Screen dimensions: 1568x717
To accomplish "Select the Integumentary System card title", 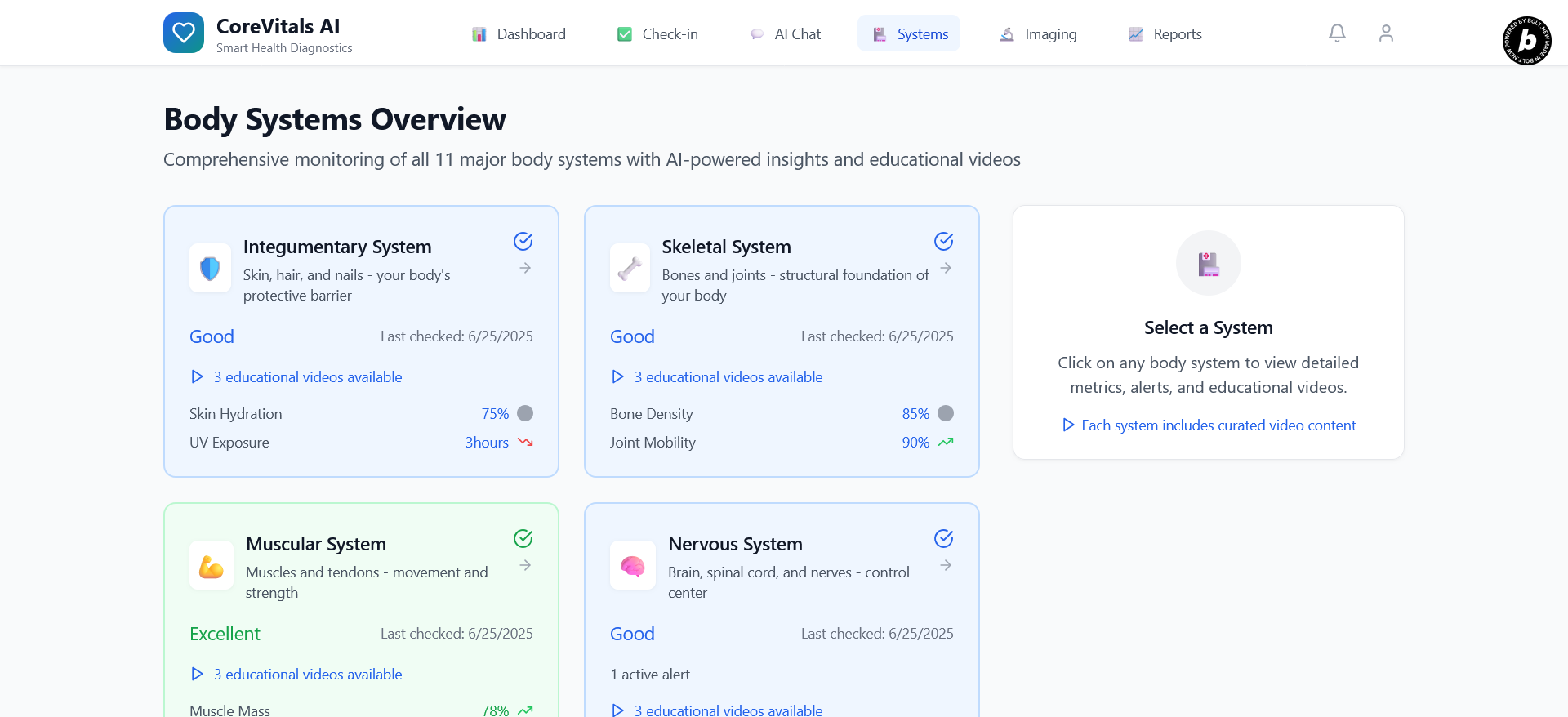I will [337, 247].
